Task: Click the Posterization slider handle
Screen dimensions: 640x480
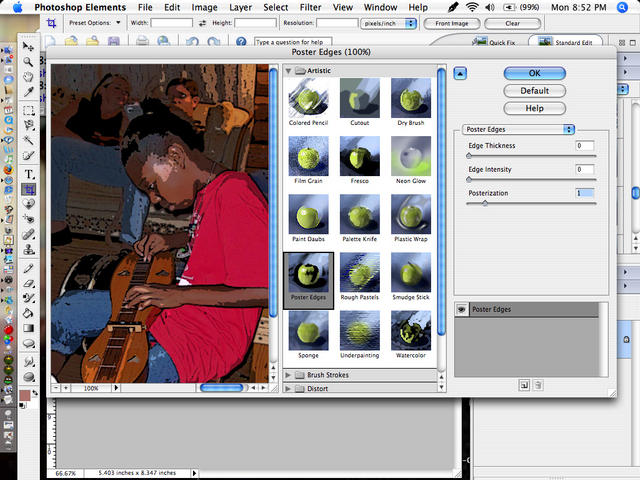Action: coord(485,203)
